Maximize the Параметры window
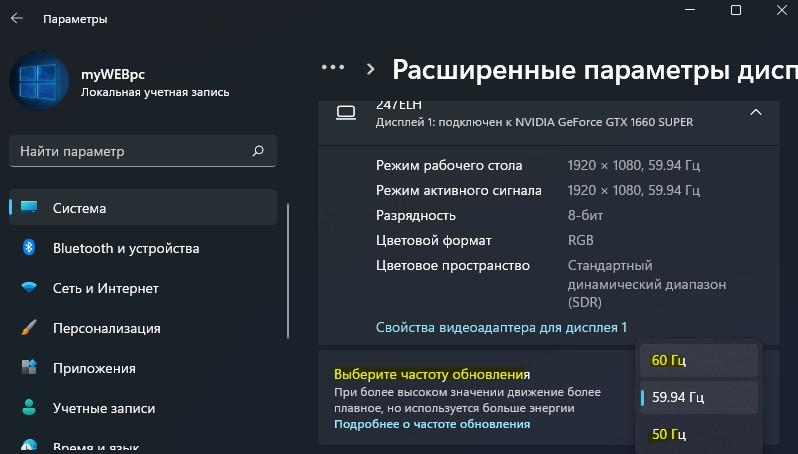 tap(736, 10)
